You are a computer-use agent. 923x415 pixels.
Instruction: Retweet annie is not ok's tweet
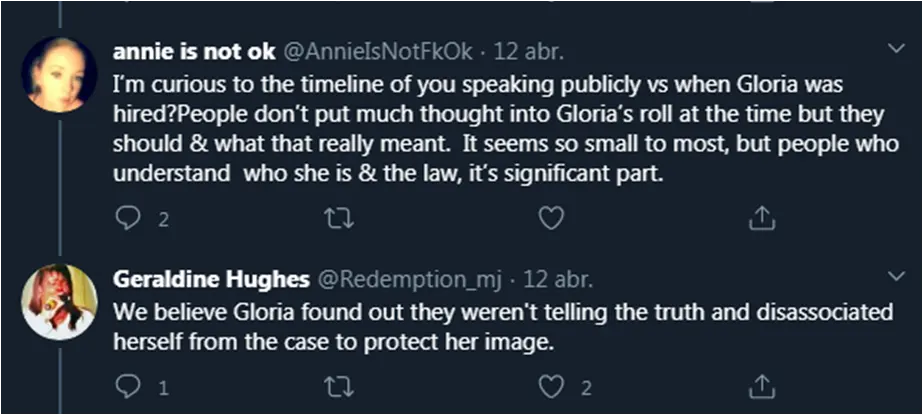coord(337,217)
